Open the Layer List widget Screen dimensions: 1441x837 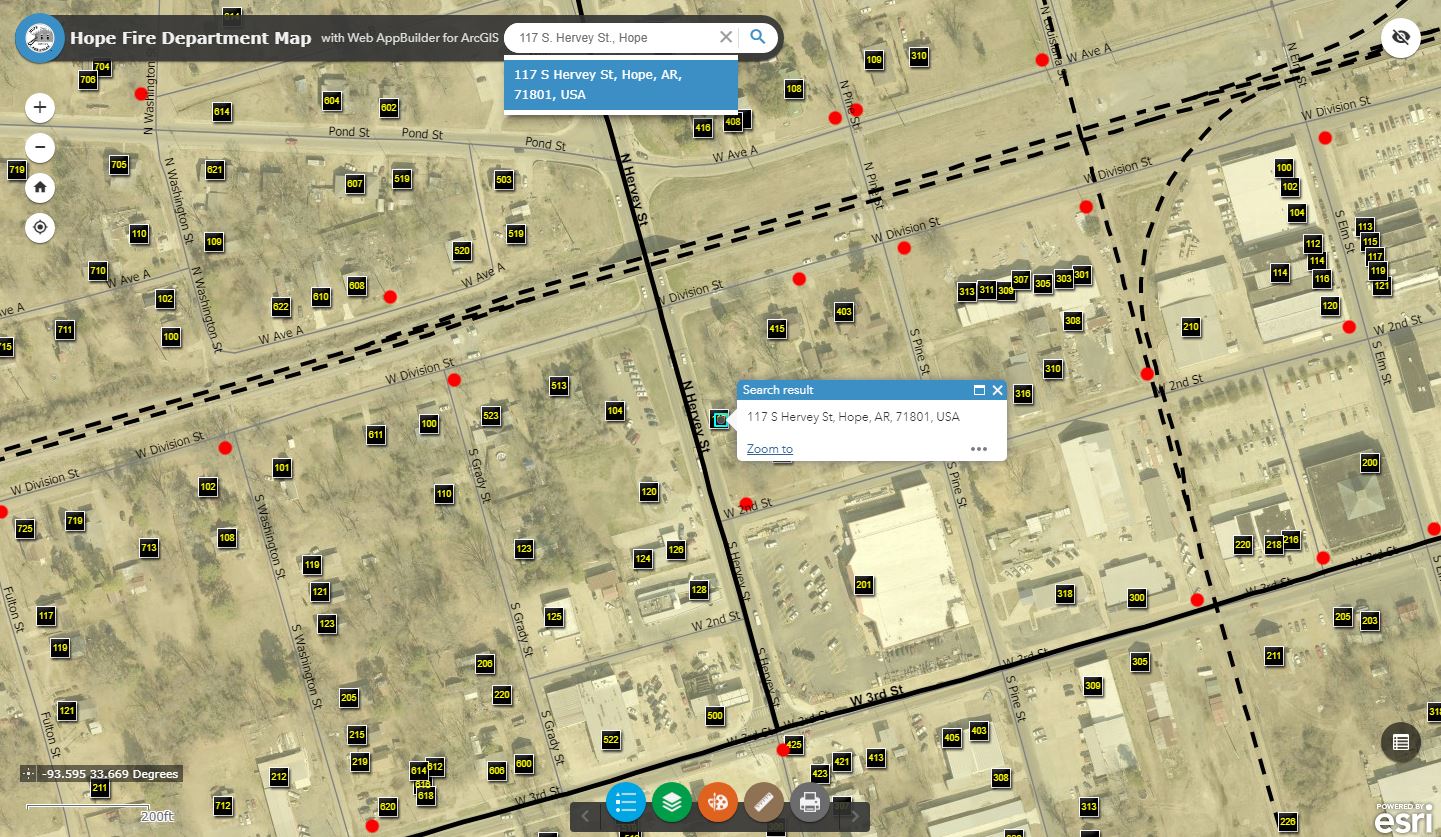(671, 801)
